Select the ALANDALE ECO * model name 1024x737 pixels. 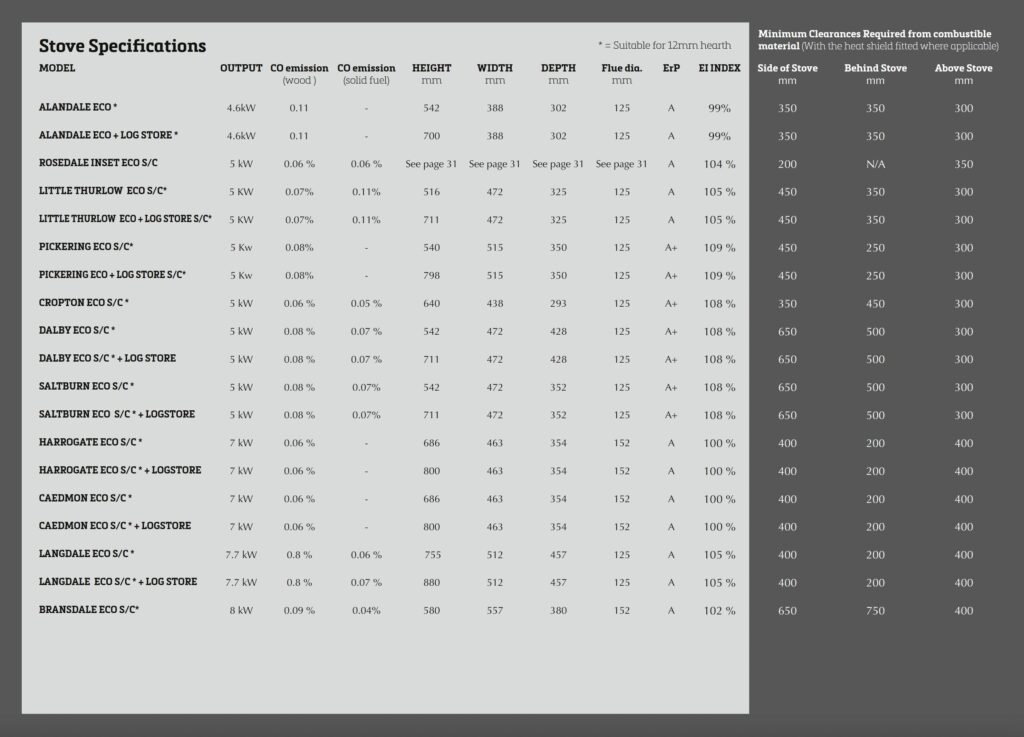tap(78, 107)
